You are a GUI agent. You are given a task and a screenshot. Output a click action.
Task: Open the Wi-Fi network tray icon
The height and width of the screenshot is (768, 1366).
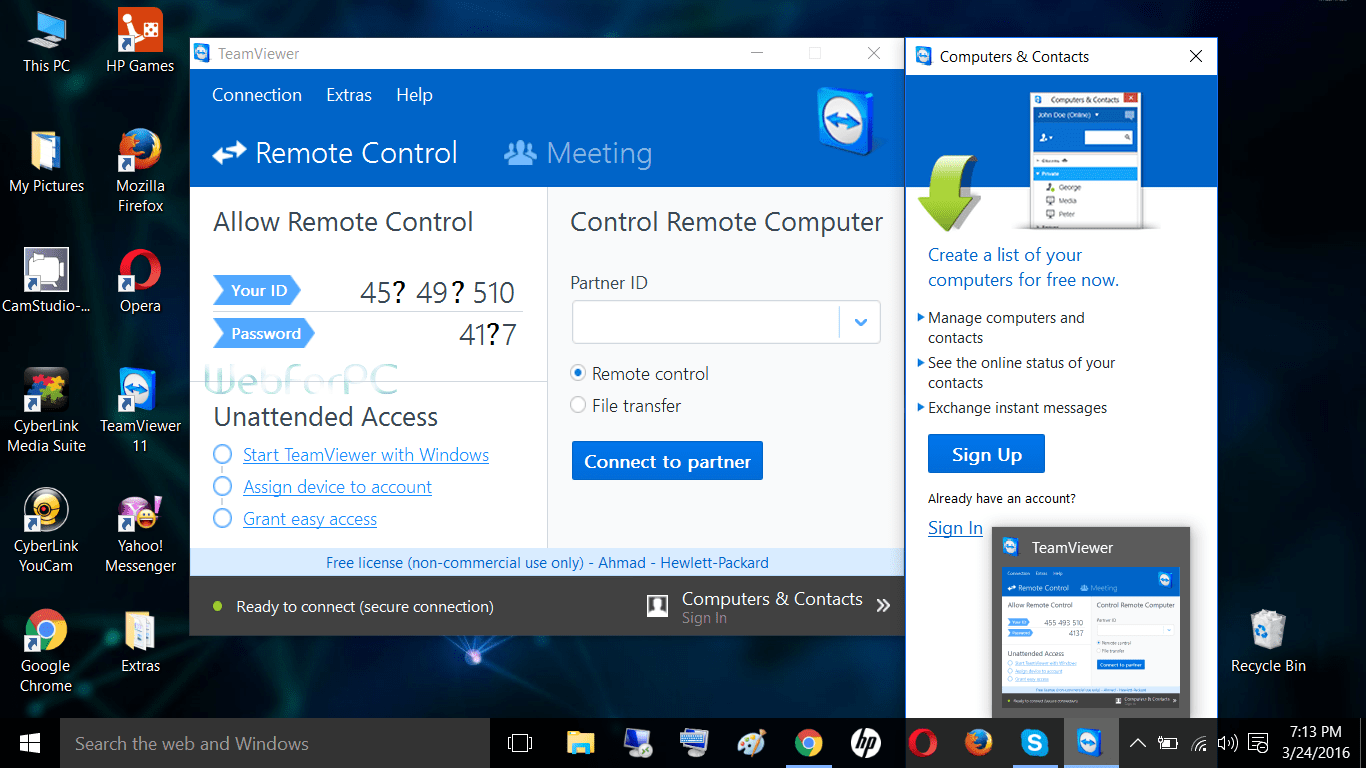pyautogui.click(x=1199, y=743)
